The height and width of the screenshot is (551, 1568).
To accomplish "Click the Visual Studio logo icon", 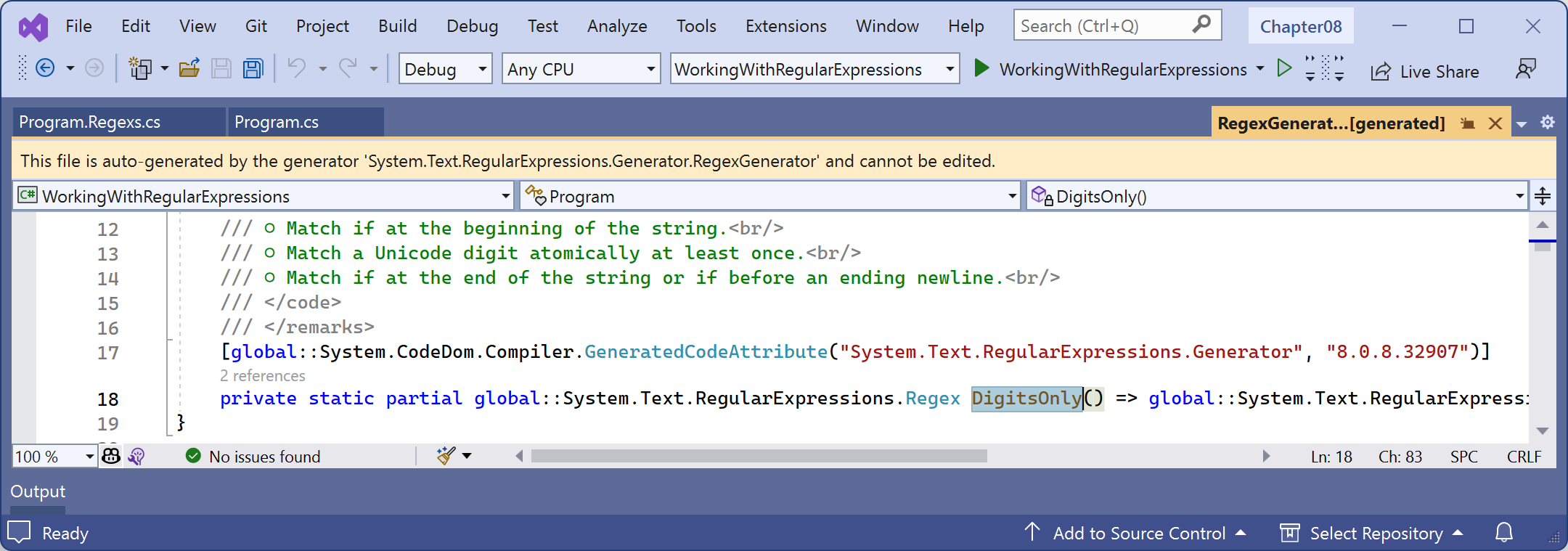I will click(33, 27).
